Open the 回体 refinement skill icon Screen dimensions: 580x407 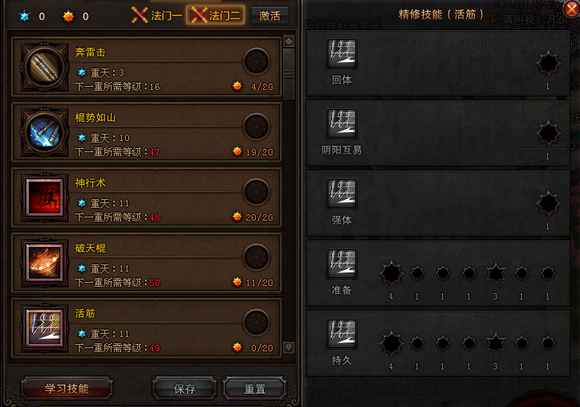342,53
